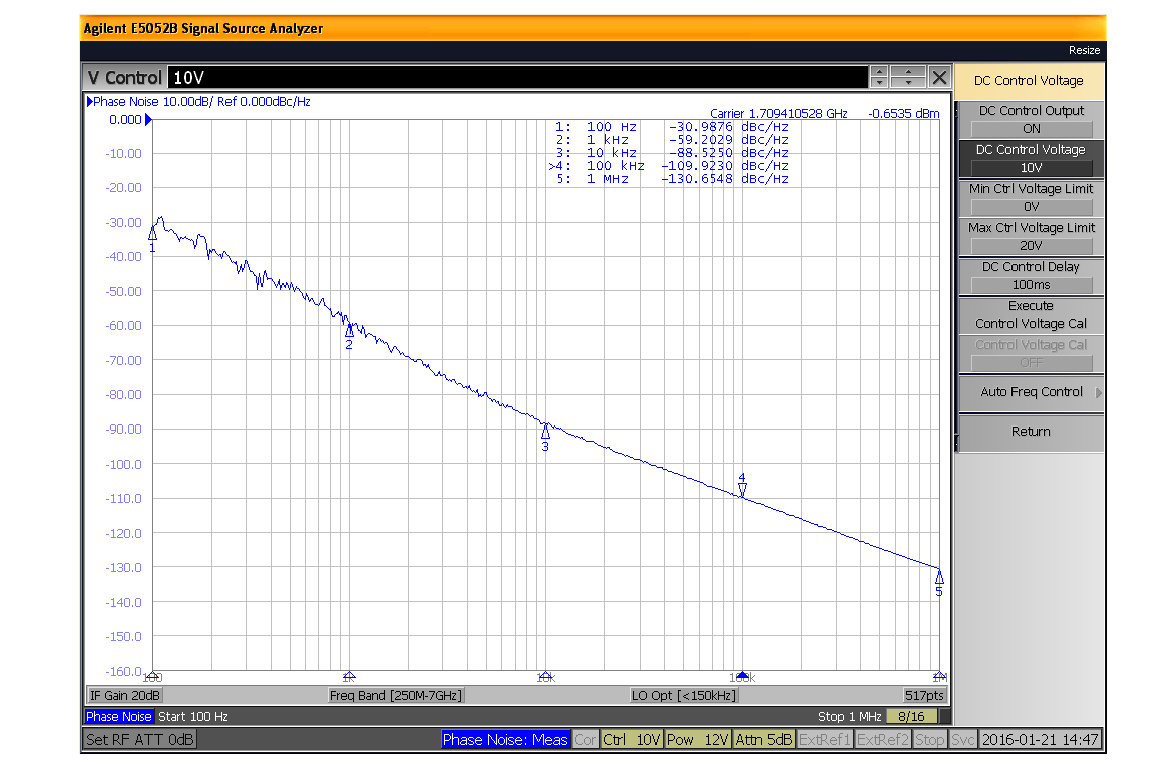Click the Attn 5dB status icon
This screenshot has width=1165, height=777.
[x=763, y=739]
